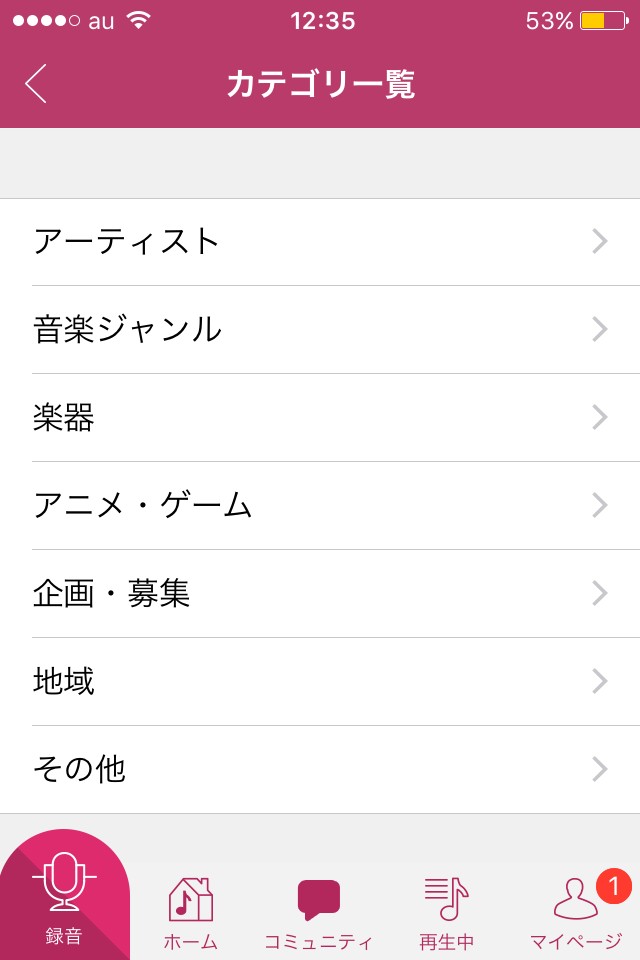Tap the 録音 label
640x960 pixels.
pyautogui.click(x=64, y=937)
